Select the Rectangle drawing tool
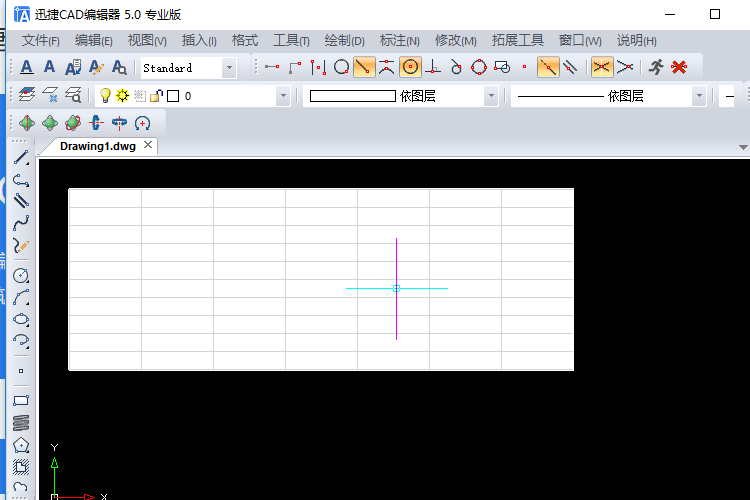 point(21,400)
